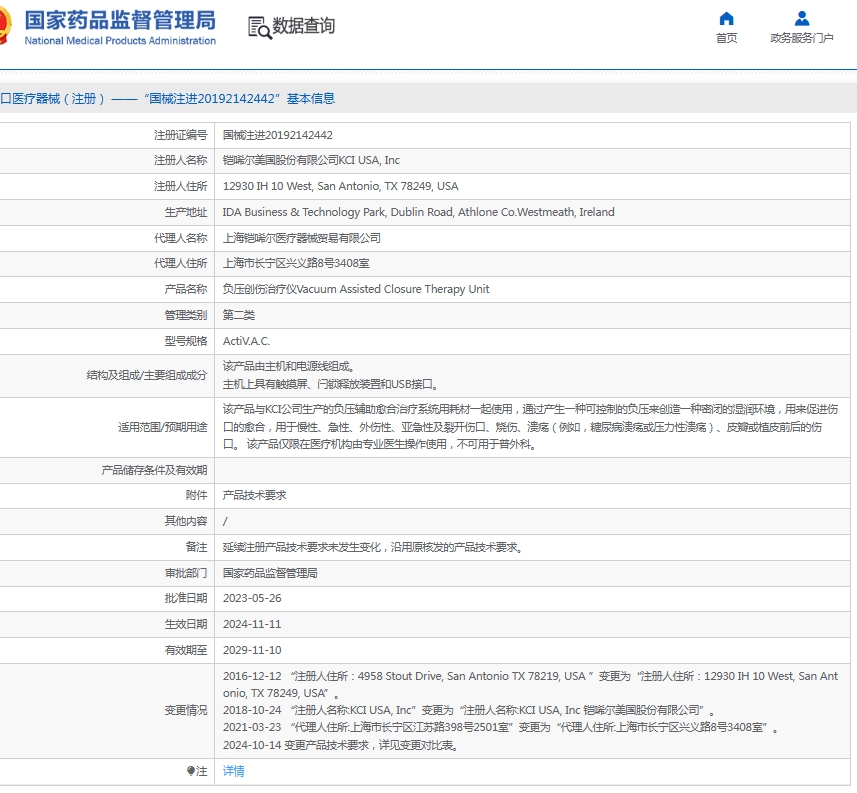Click the 代理人名称 row label
The width and height of the screenshot is (857, 793).
180,238
